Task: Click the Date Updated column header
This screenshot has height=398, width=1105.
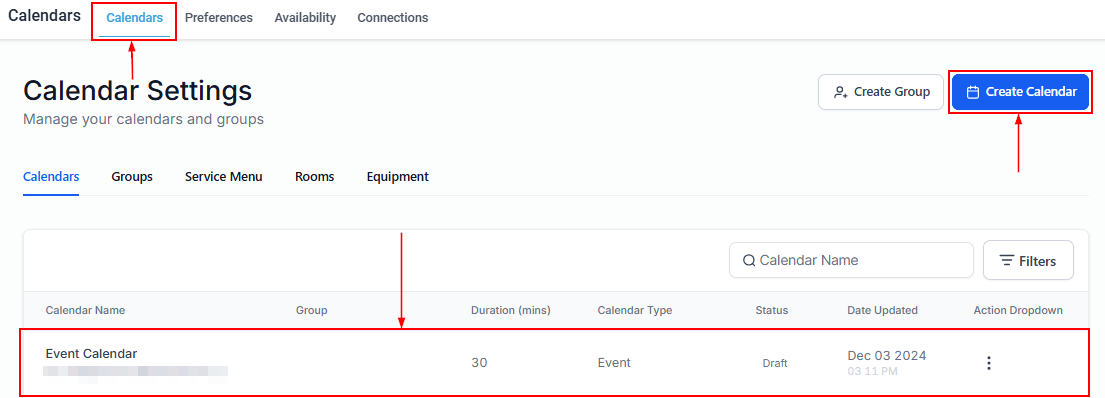Action: point(882,310)
